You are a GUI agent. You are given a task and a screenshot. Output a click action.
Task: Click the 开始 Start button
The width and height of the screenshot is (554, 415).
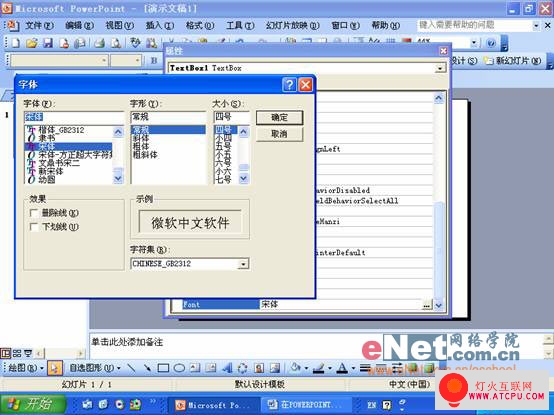(x=33, y=404)
